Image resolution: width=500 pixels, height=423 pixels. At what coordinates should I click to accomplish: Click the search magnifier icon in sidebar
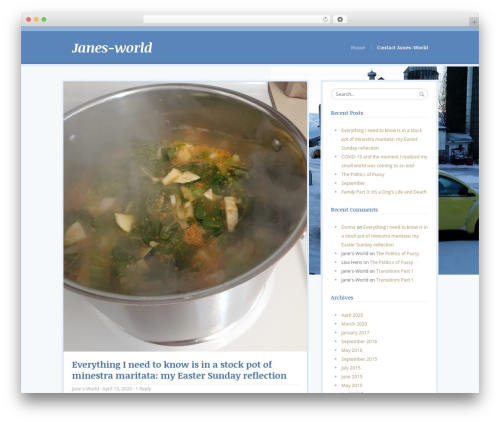tap(422, 94)
